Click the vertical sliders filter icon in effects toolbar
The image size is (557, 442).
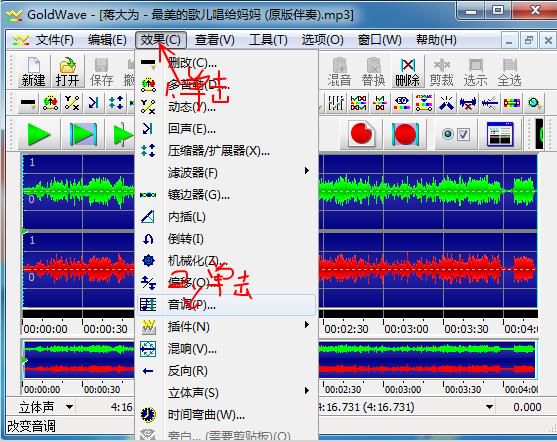336,103
